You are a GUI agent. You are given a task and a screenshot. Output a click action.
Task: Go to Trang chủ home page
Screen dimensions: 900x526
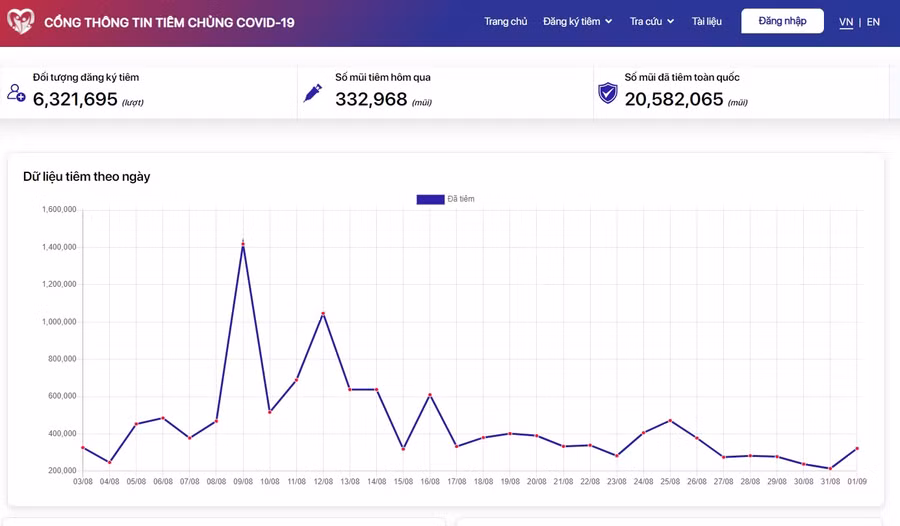pos(505,21)
